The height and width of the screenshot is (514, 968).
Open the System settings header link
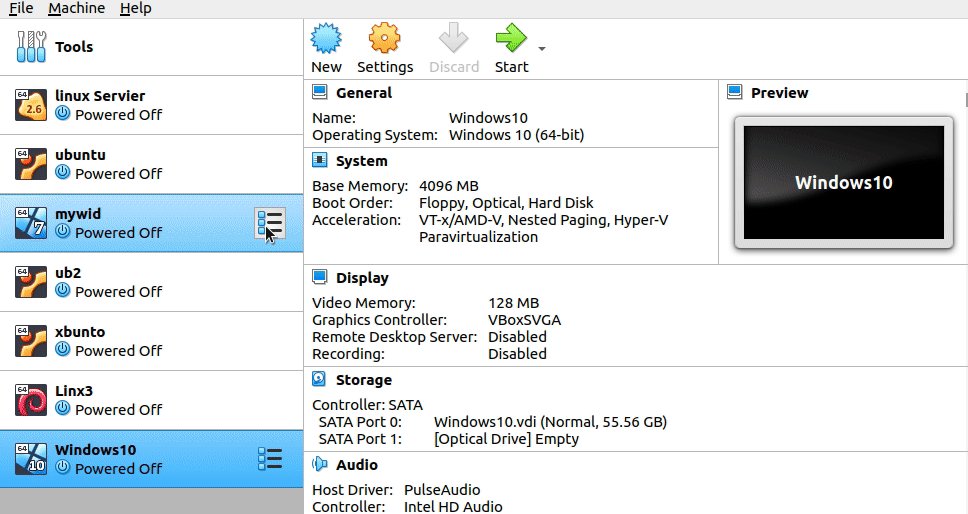click(362, 161)
